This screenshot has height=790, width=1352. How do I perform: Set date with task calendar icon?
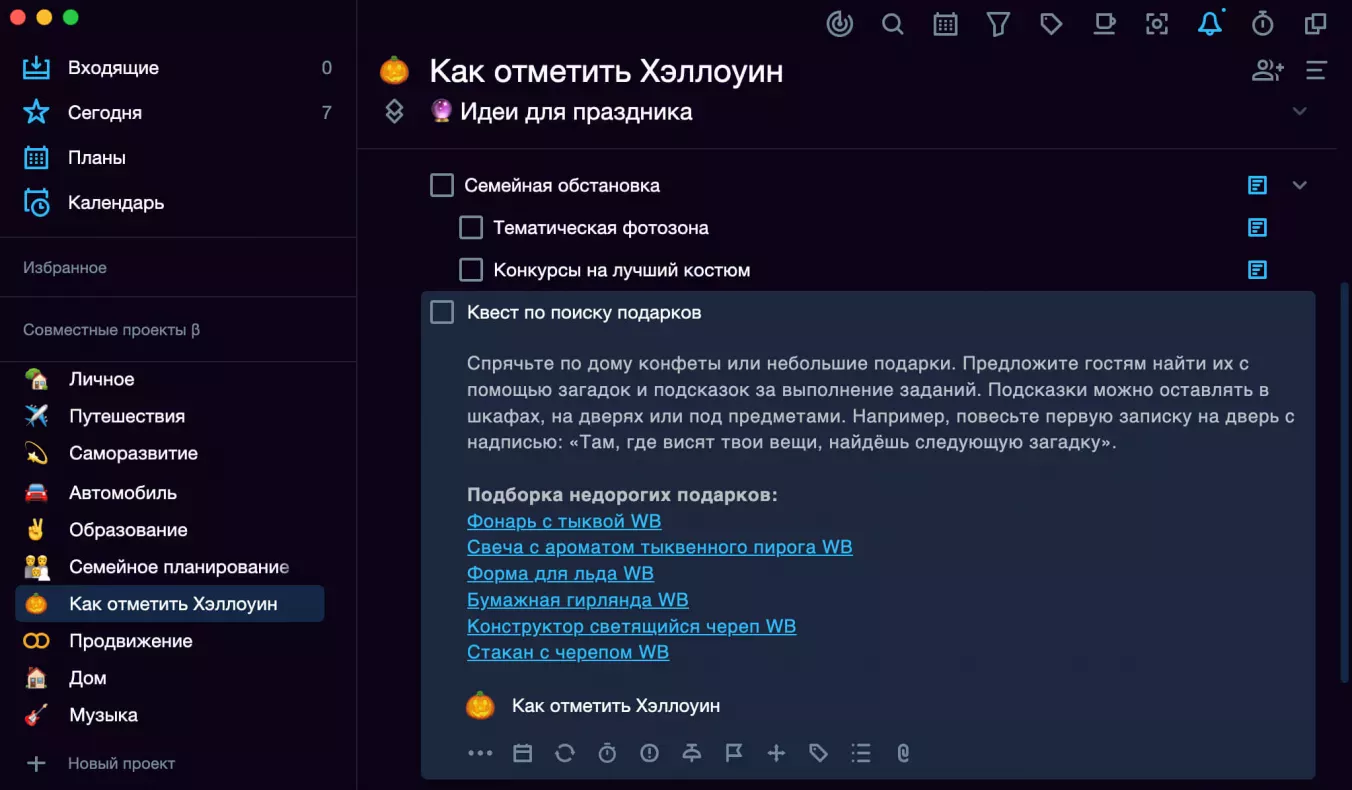coord(523,753)
